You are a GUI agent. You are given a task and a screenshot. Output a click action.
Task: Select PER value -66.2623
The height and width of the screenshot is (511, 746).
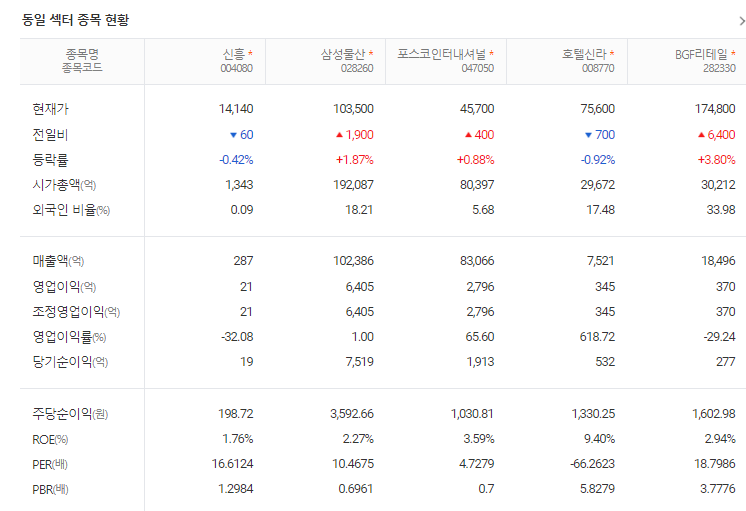(x=593, y=464)
